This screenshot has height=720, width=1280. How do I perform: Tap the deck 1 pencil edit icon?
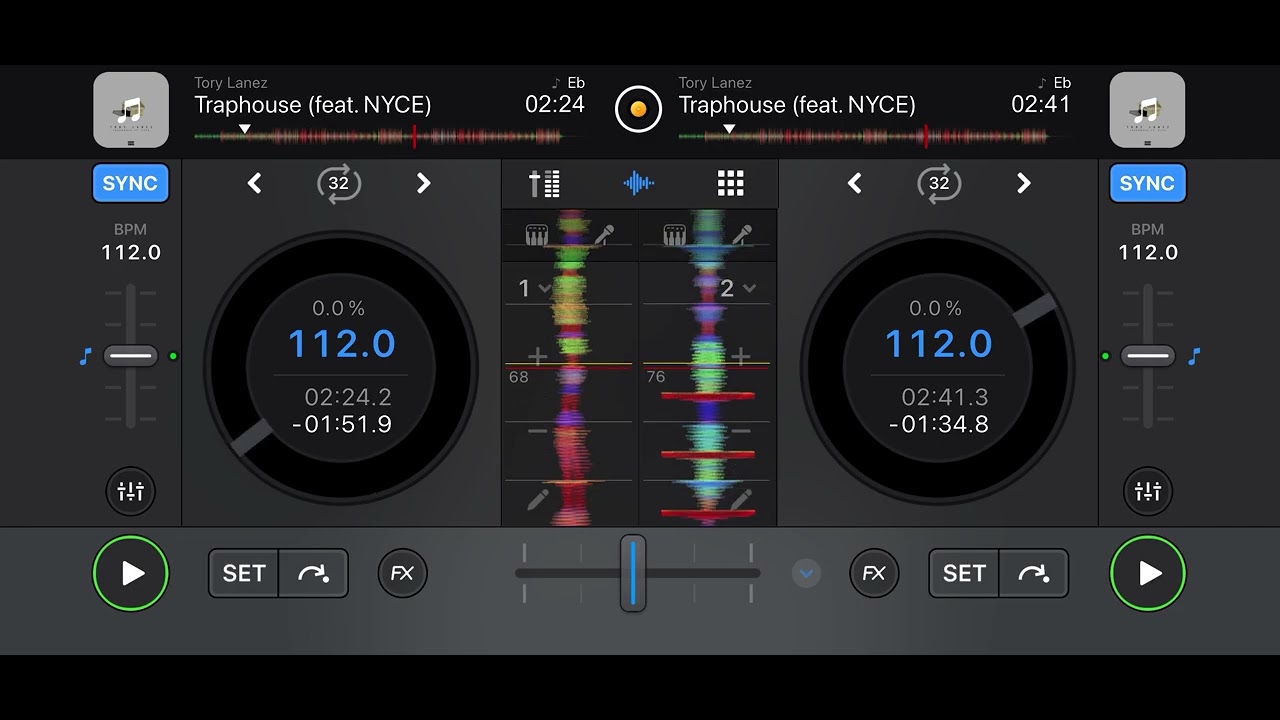click(x=538, y=499)
